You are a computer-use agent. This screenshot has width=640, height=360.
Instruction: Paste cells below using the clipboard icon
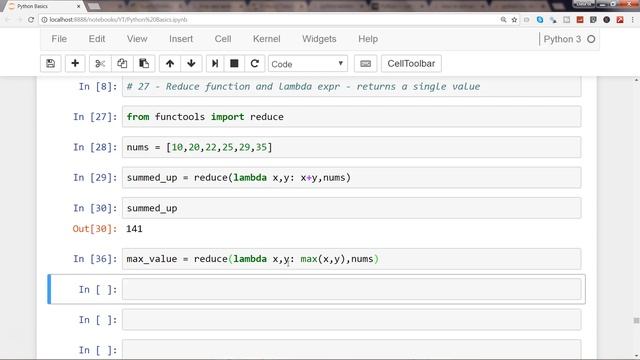[x=144, y=64]
